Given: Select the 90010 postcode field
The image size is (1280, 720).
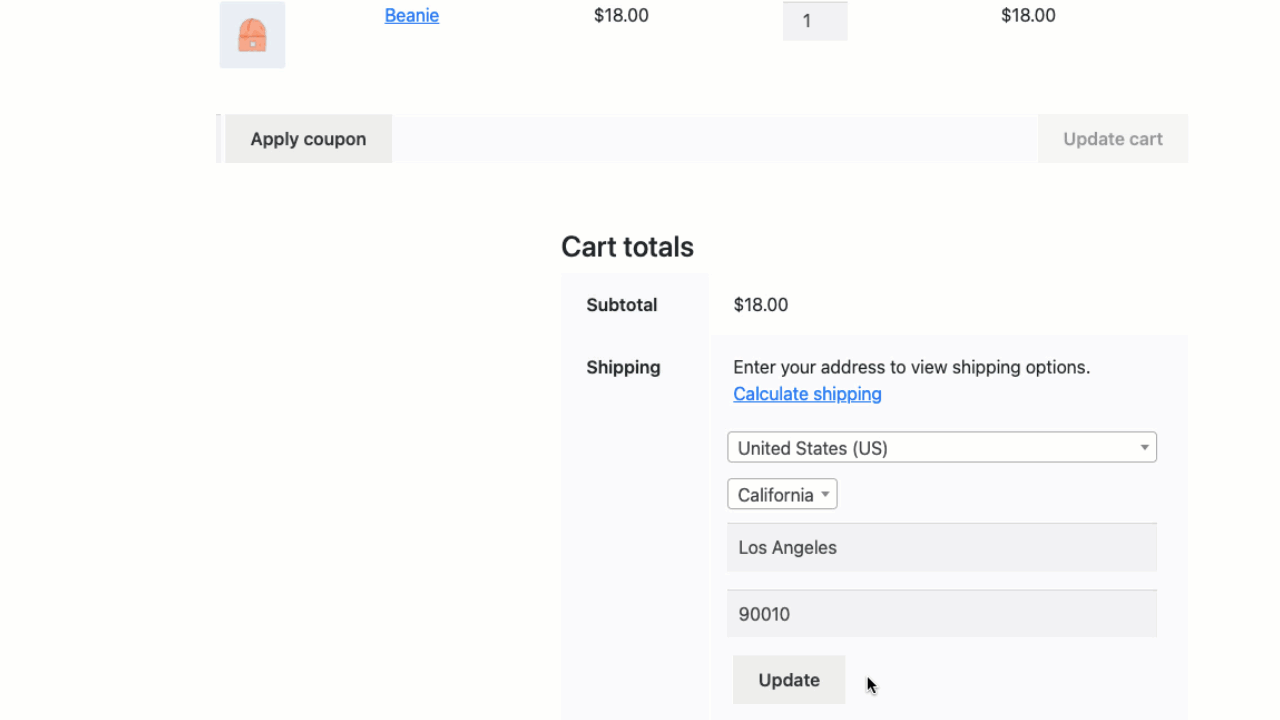Looking at the screenshot, I should [x=942, y=613].
